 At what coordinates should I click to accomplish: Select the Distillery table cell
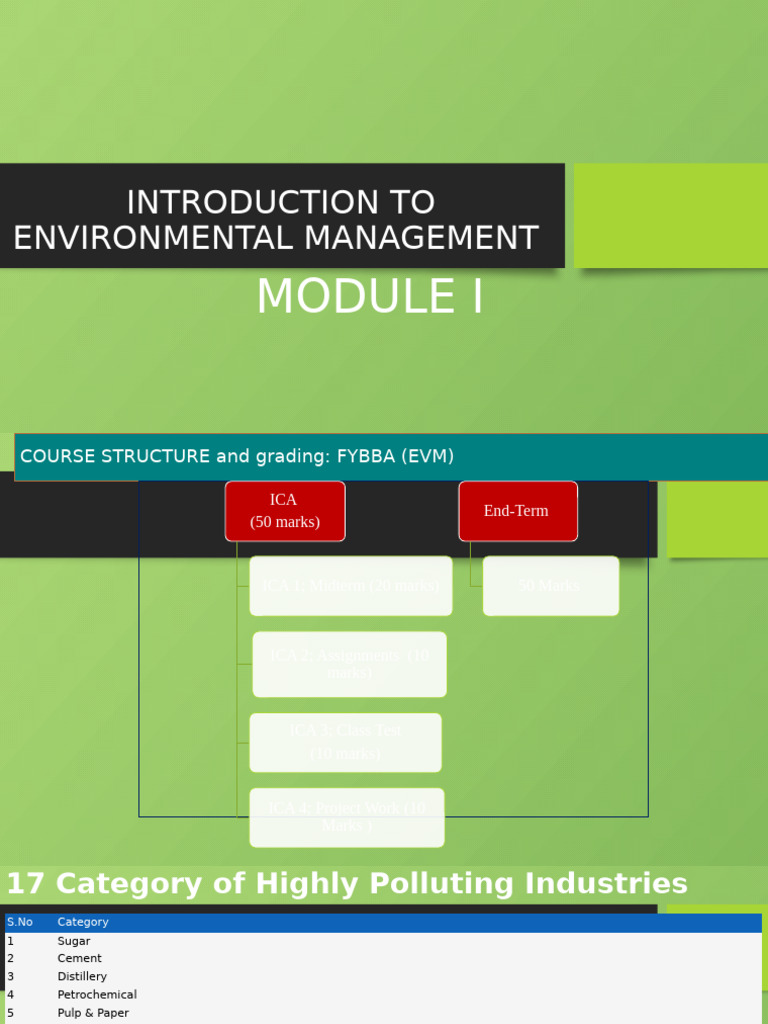point(82,976)
